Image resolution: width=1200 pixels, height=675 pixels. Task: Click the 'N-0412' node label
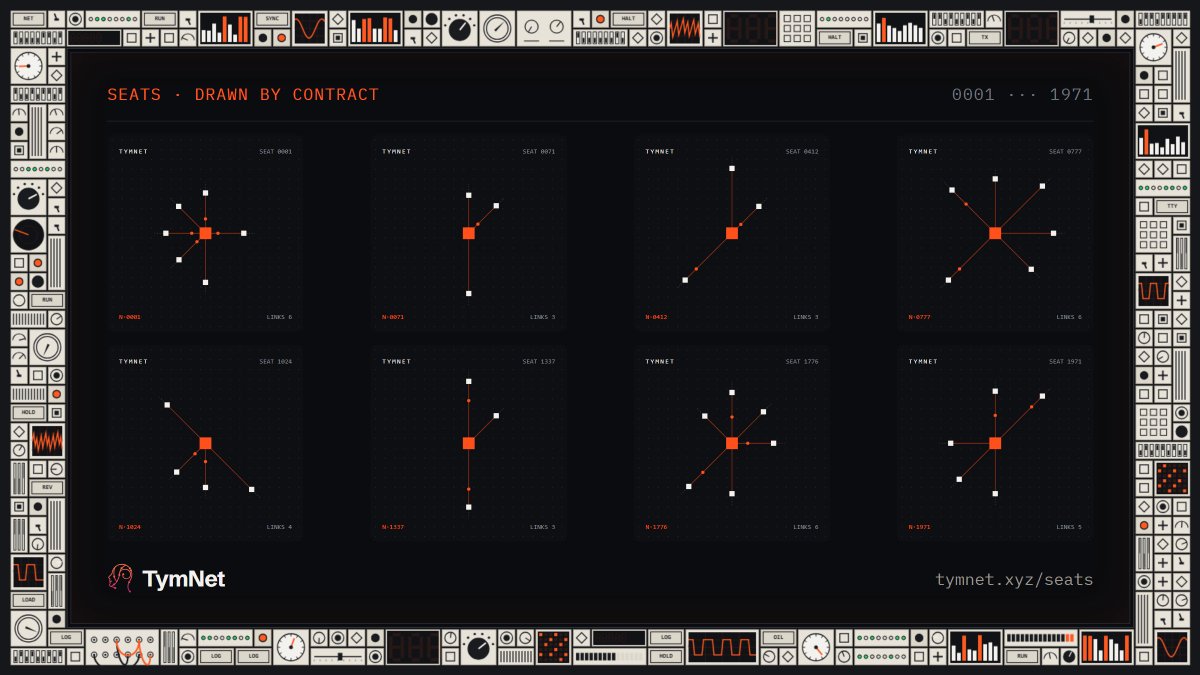click(x=657, y=317)
